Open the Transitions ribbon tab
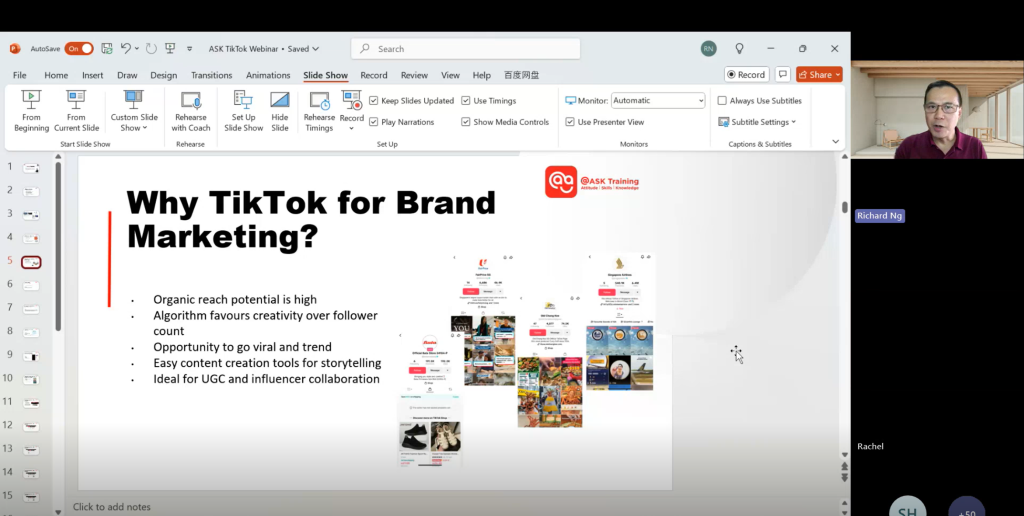Image resolution: width=1024 pixels, height=516 pixels. (x=211, y=75)
